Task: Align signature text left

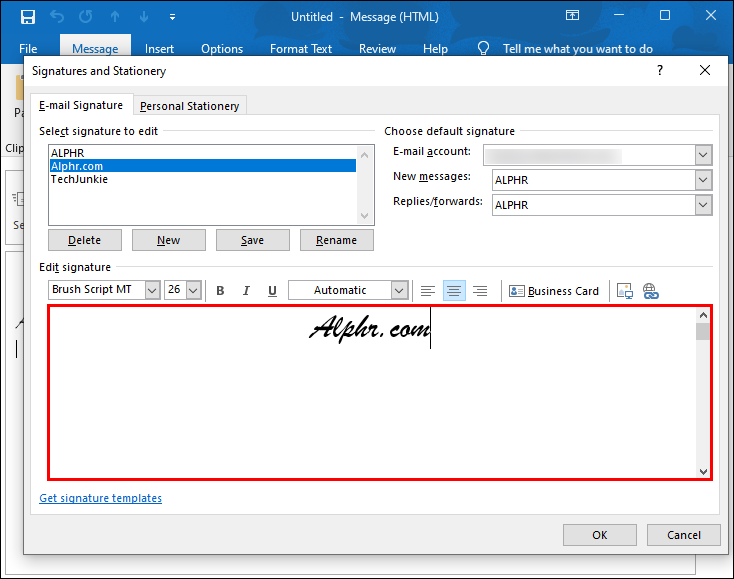Action: point(427,291)
